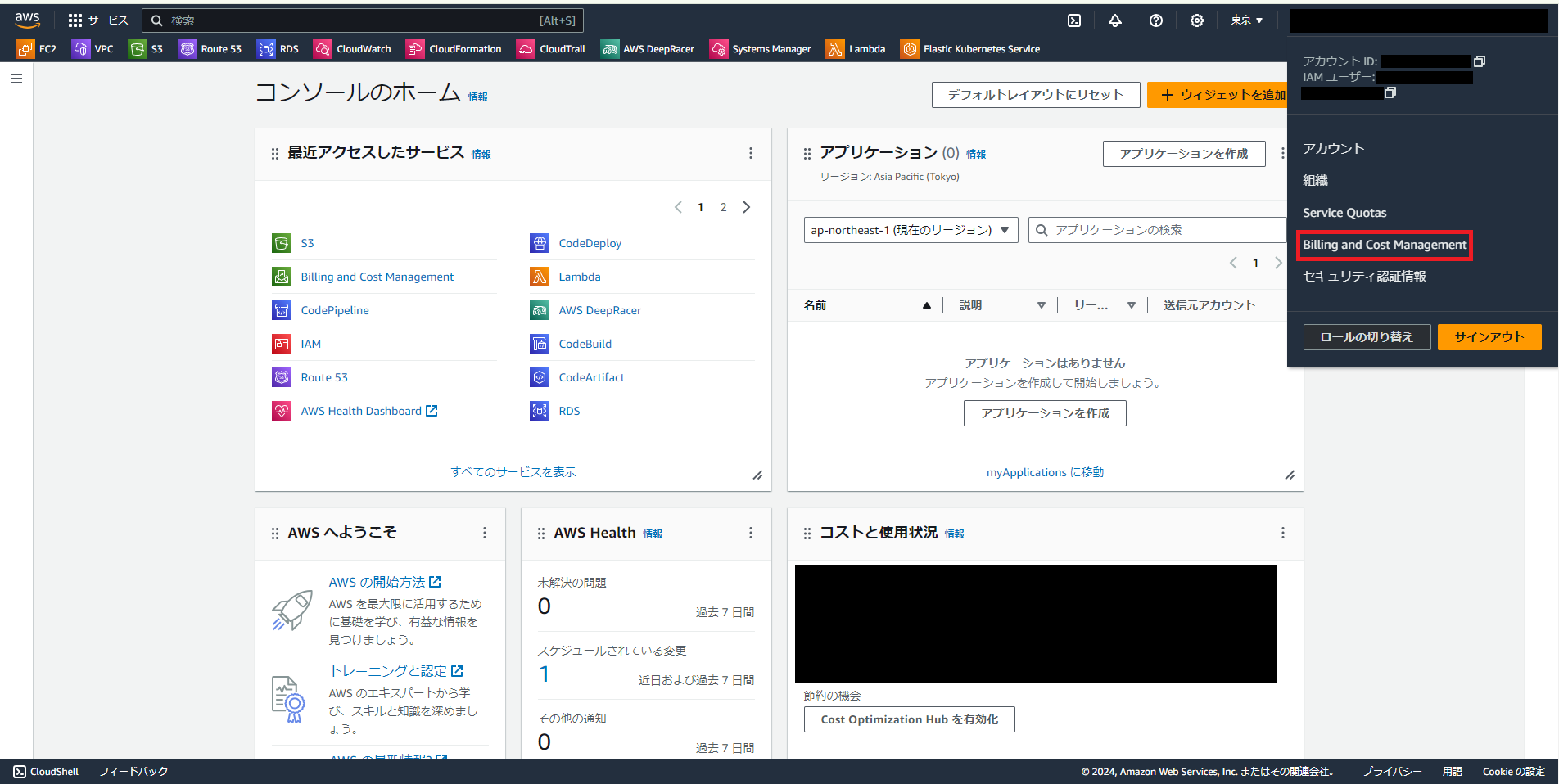Click the サインアウト button
The width and height of the screenshot is (1559, 784).
(1489, 337)
